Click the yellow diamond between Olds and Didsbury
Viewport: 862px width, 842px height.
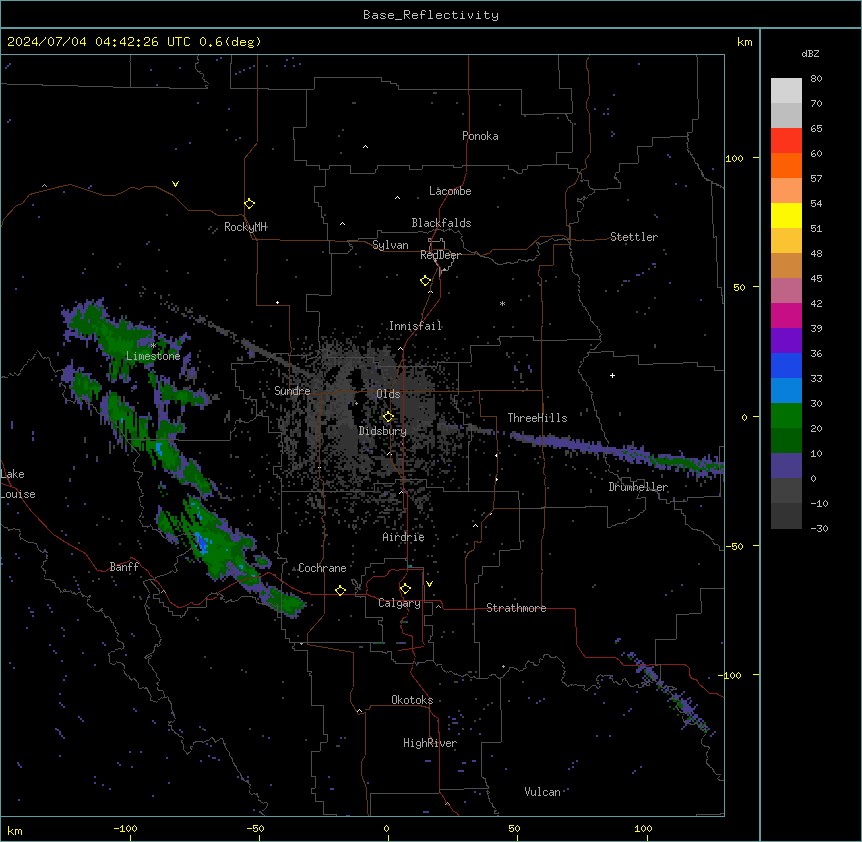(x=388, y=417)
